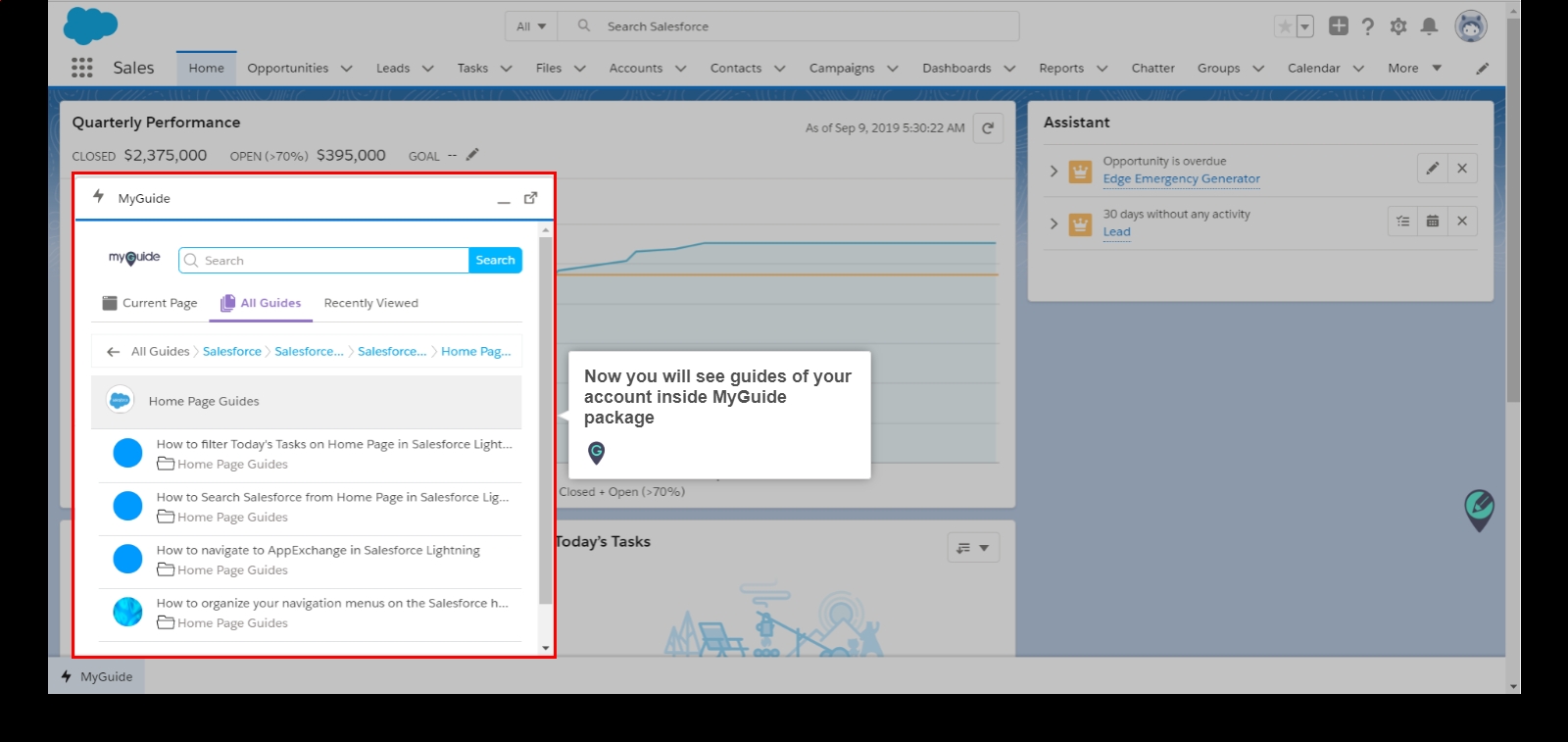This screenshot has height=742, width=1568.
Task: Open the Edge Emergency Generator link
Action: pyautogui.click(x=1181, y=179)
